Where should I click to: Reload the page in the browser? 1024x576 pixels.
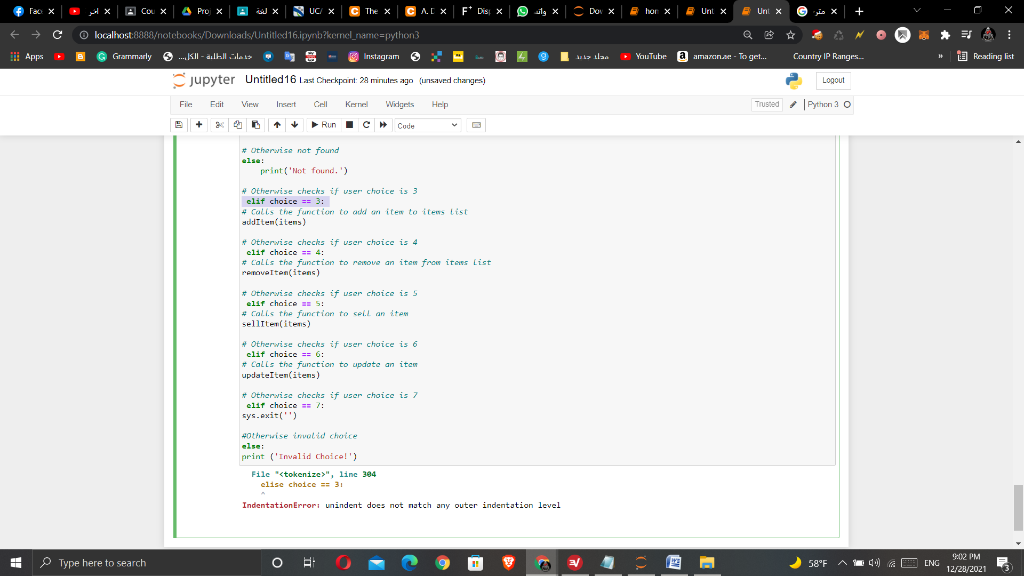[57, 35]
